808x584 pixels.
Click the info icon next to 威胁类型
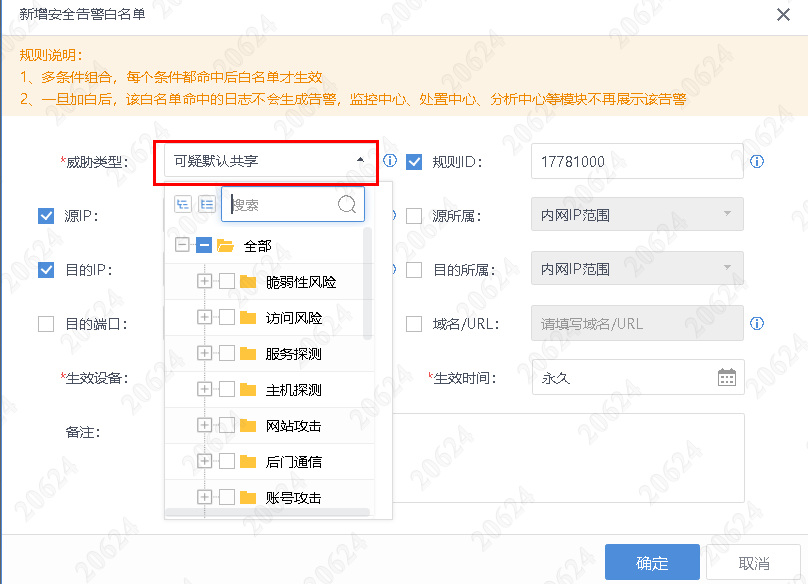pyautogui.click(x=390, y=161)
